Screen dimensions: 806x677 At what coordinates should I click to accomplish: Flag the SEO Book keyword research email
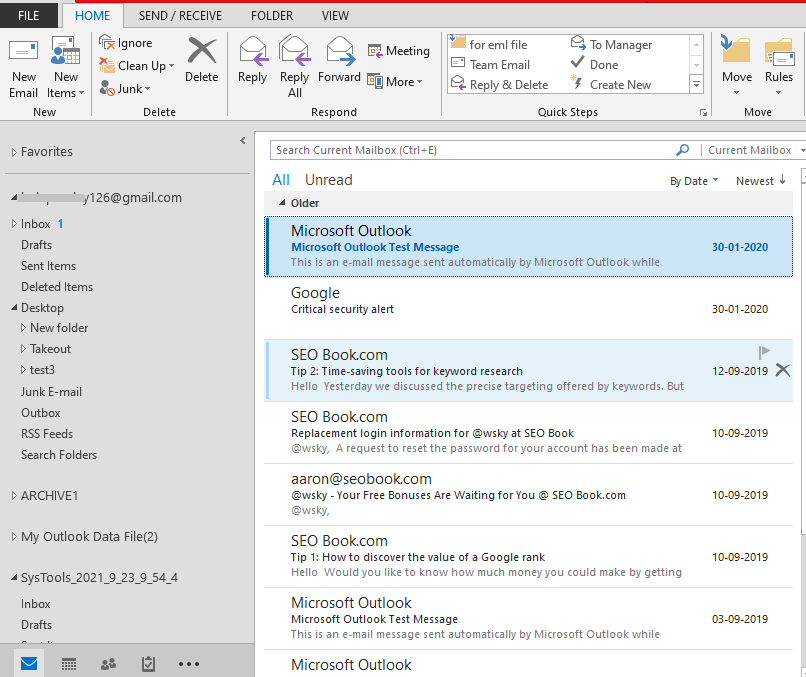click(x=764, y=351)
